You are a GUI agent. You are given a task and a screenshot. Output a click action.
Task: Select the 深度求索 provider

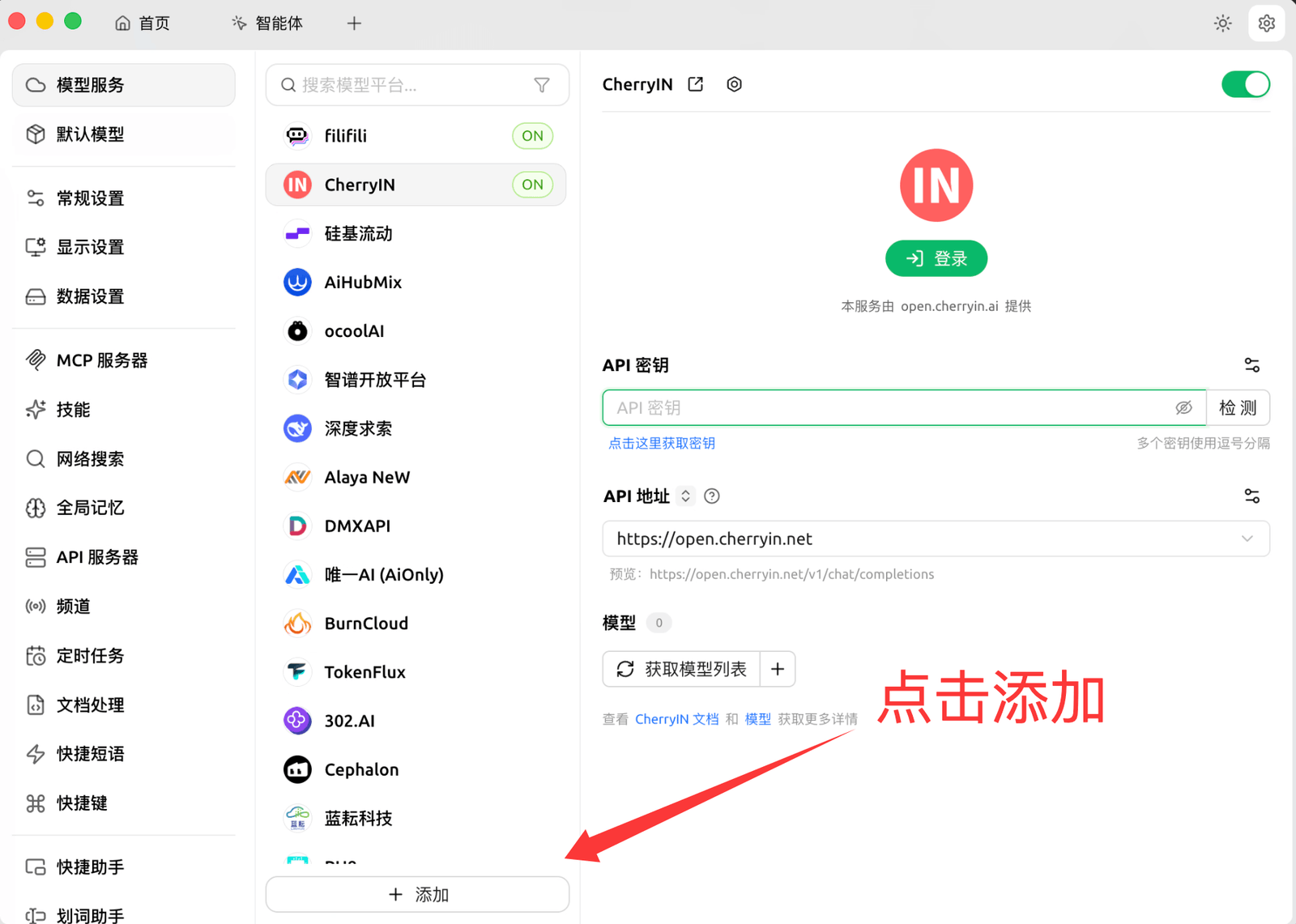click(x=416, y=428)
